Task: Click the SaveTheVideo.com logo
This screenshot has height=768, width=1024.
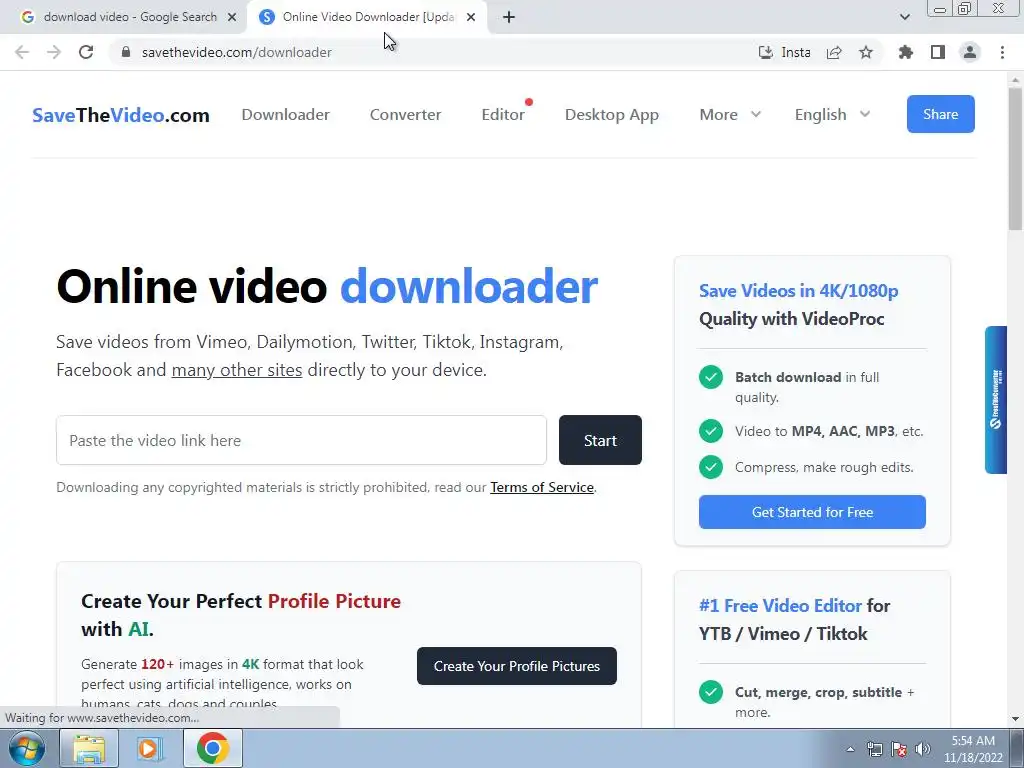Action: (121, 115)
